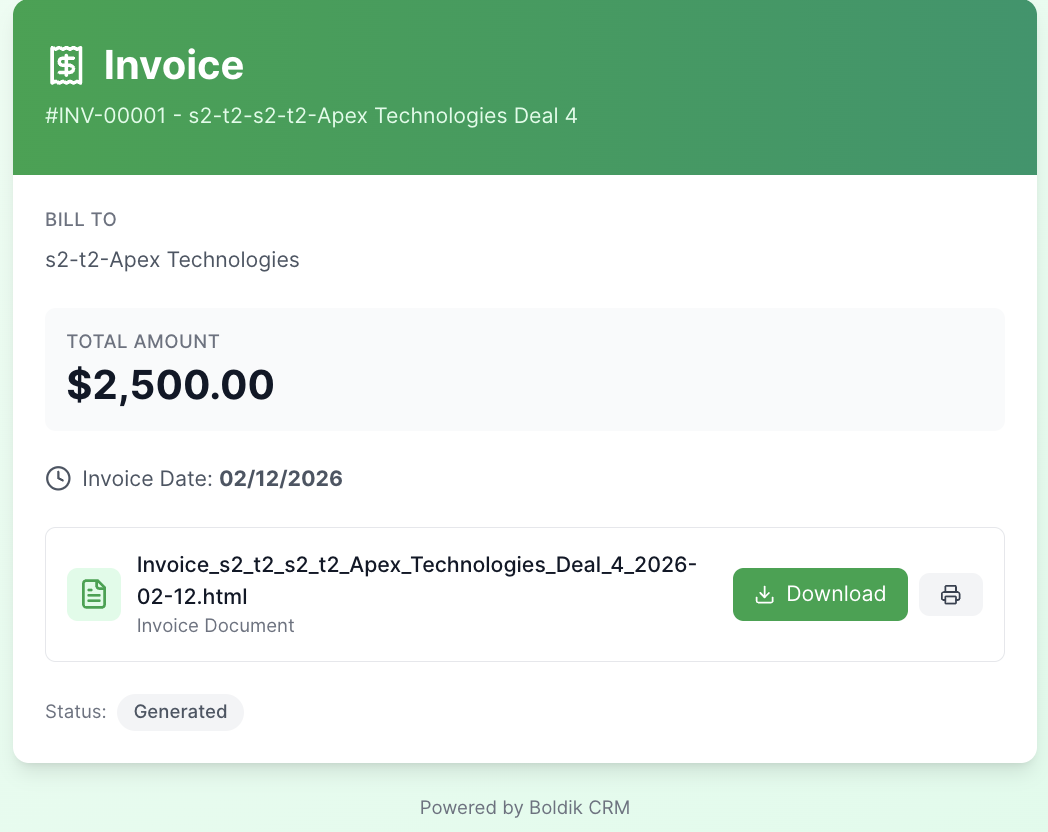Click the TOTAL AMOUNT label
This screenshot has width=1048, height=832.
click(143, 341)
